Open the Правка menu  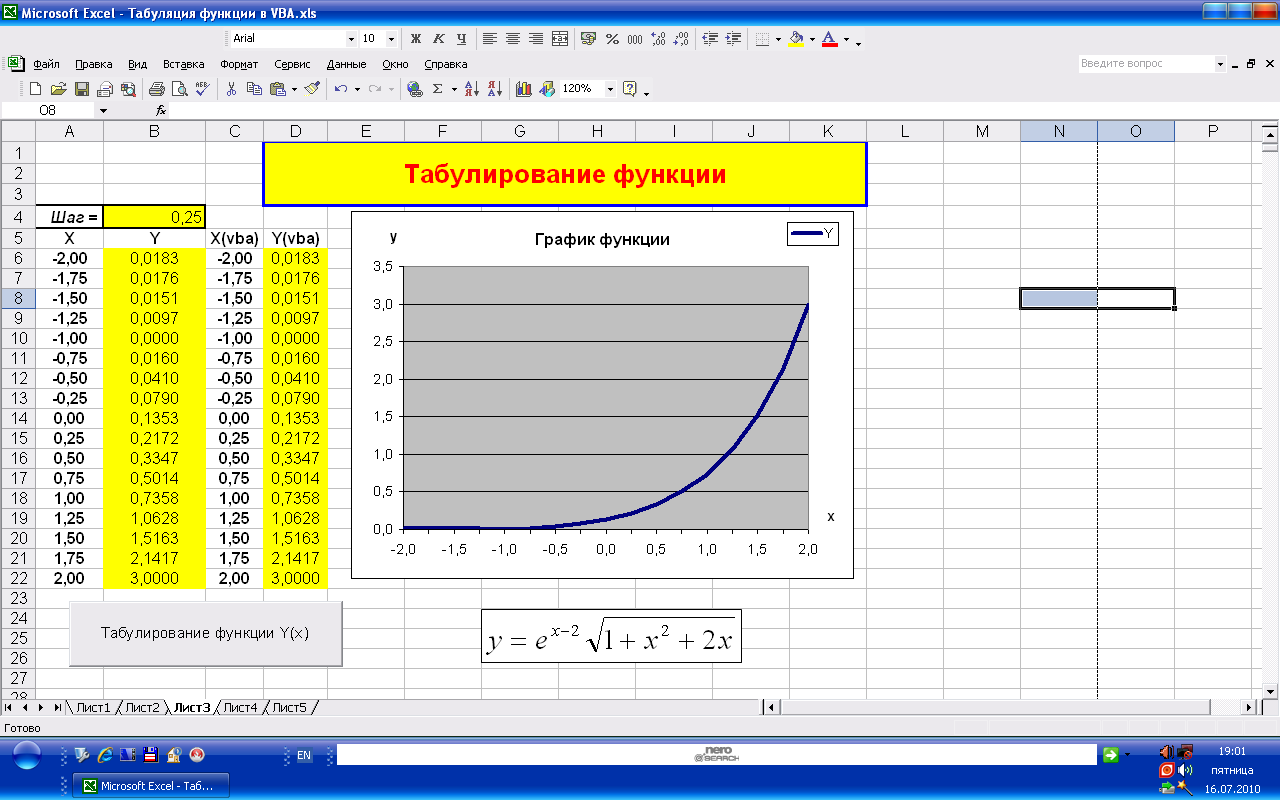tap(94, 64)
